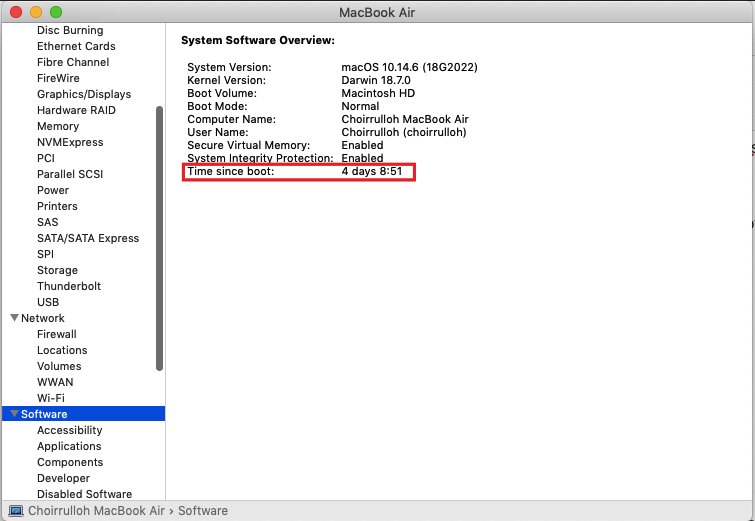Image resolution: width=755 pixels, height=521 pixels.
Task: Collapse the Software section triangle
Action: 14,414
